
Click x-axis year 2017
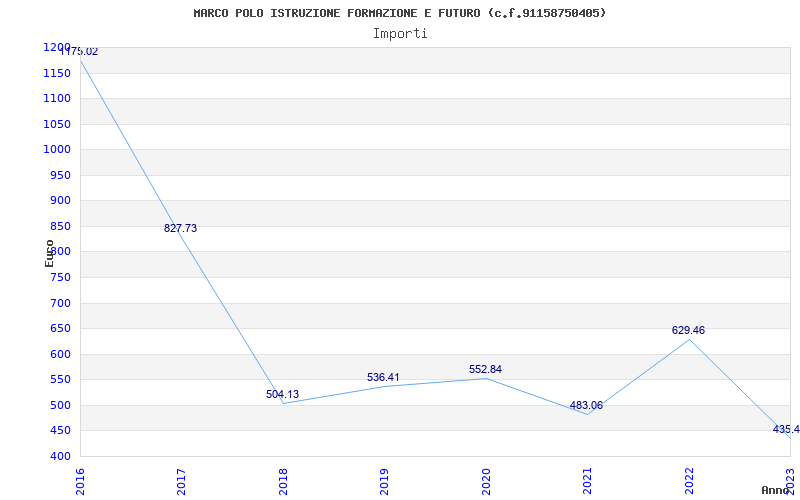(182, 482)
